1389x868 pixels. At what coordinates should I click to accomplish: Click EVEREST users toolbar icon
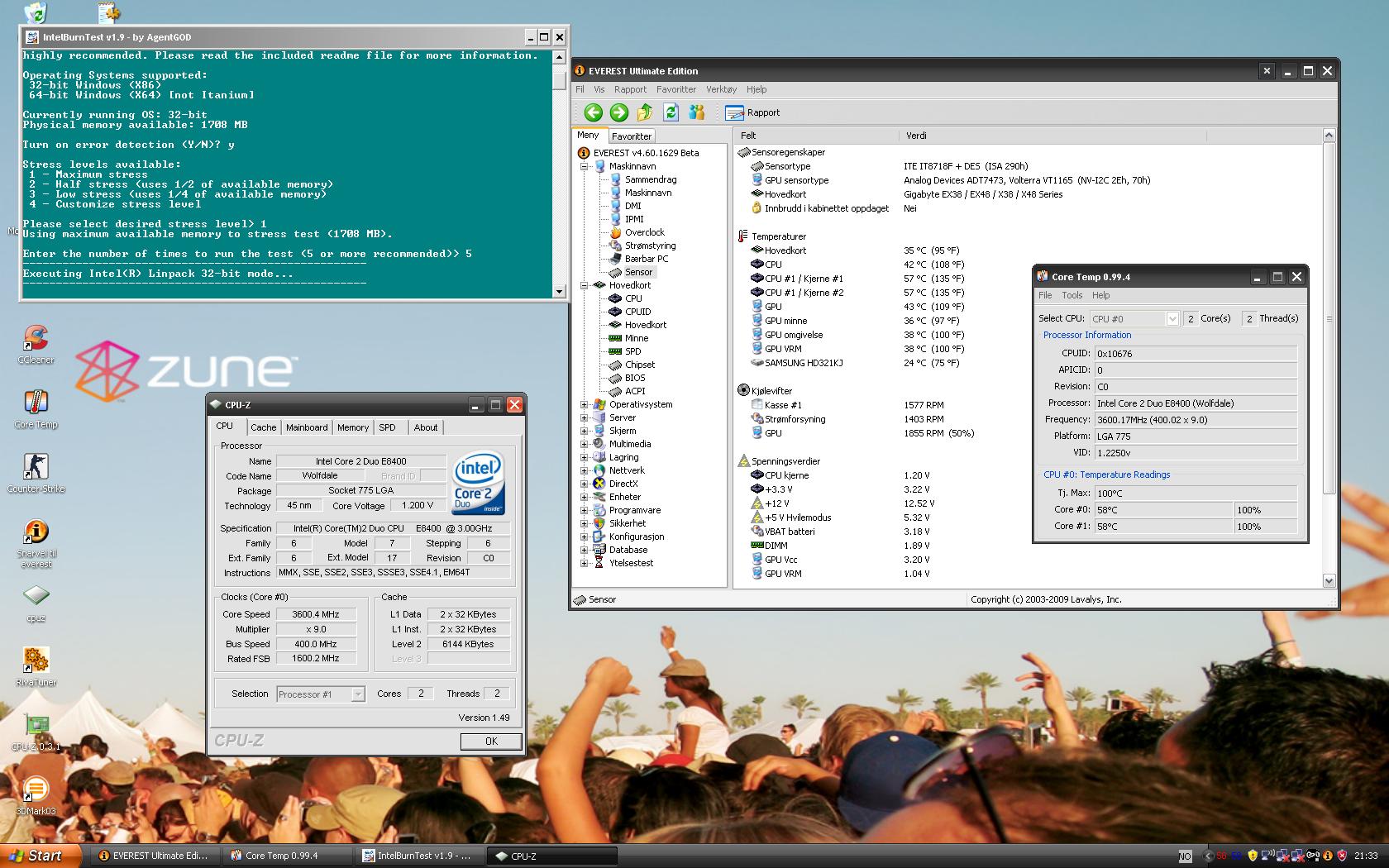click(x=696, y=112)
